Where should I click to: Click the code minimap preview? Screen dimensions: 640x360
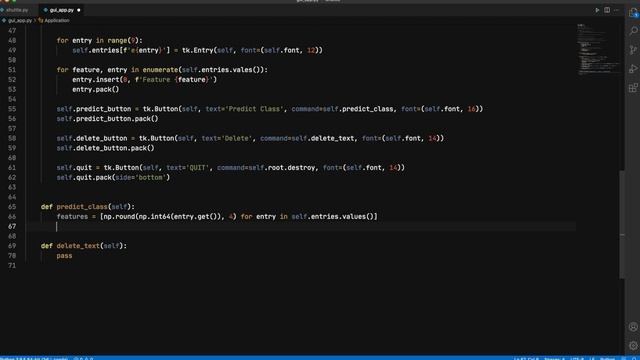point(598,49)
